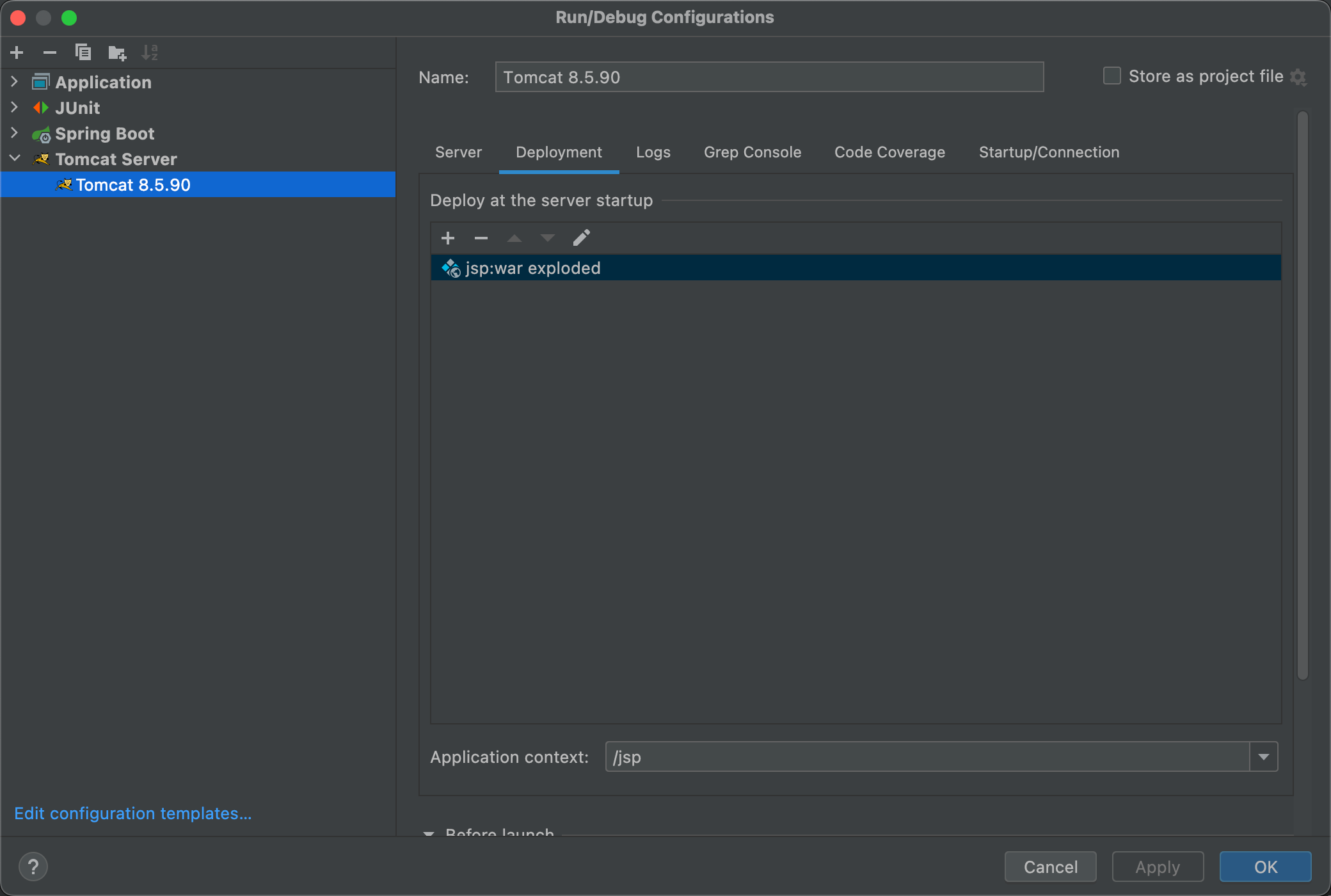1331x896 pixels.
Task: Open the Application context dropdown
Action: point(1264,757)
